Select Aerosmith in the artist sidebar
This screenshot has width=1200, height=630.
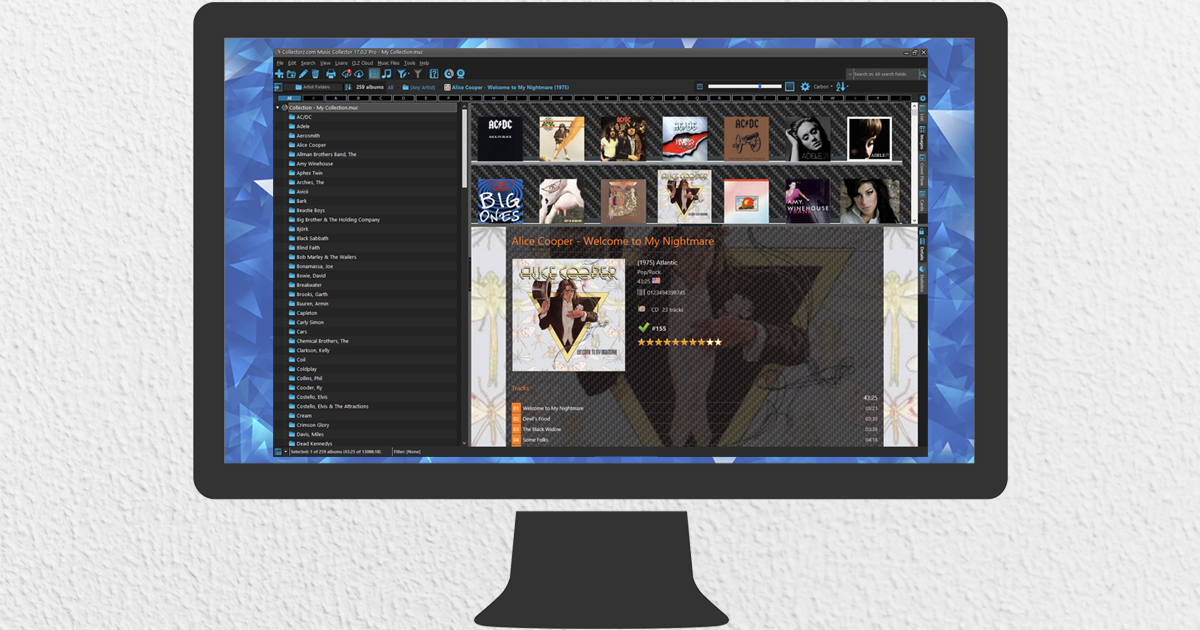click(310, 135)
